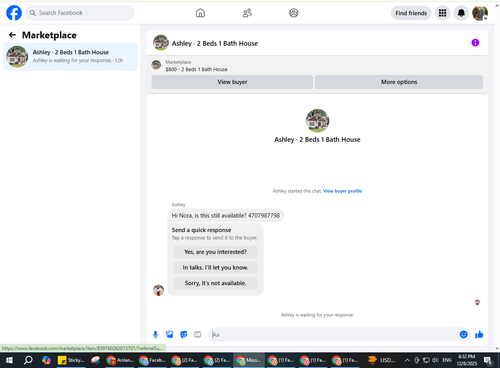
Task: Open the account avatar menu
Action: [480, 13]
